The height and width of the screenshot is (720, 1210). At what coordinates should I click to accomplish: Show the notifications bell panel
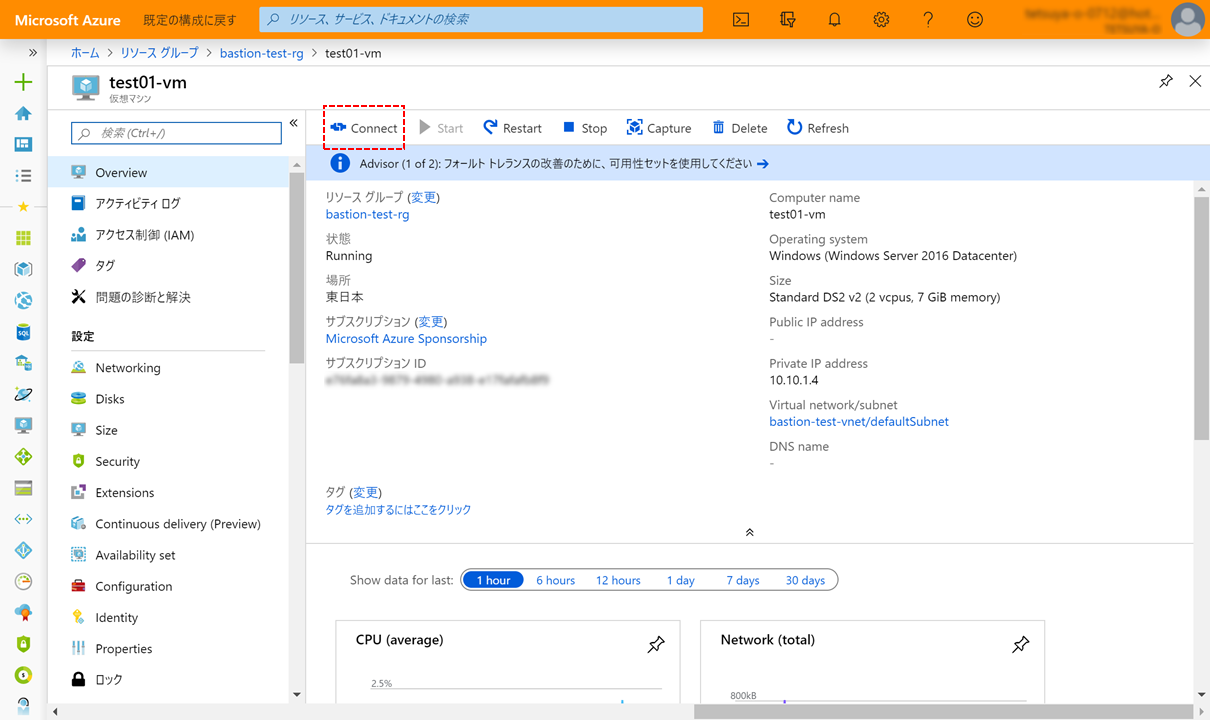[x=834, y=19]
